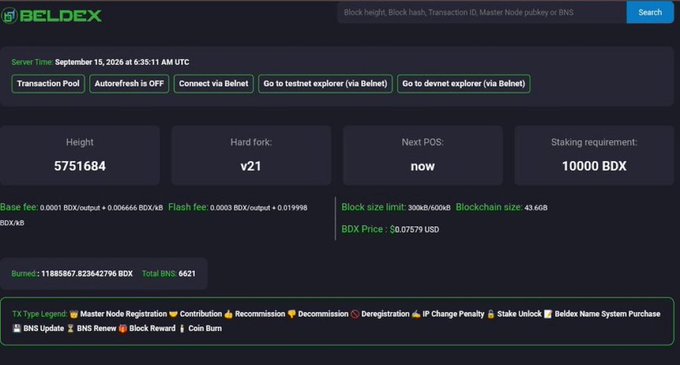Viewport: 680px width, 365px height.
Task: Go to devnet explorer via Belnet
Action: click(464, 84)
